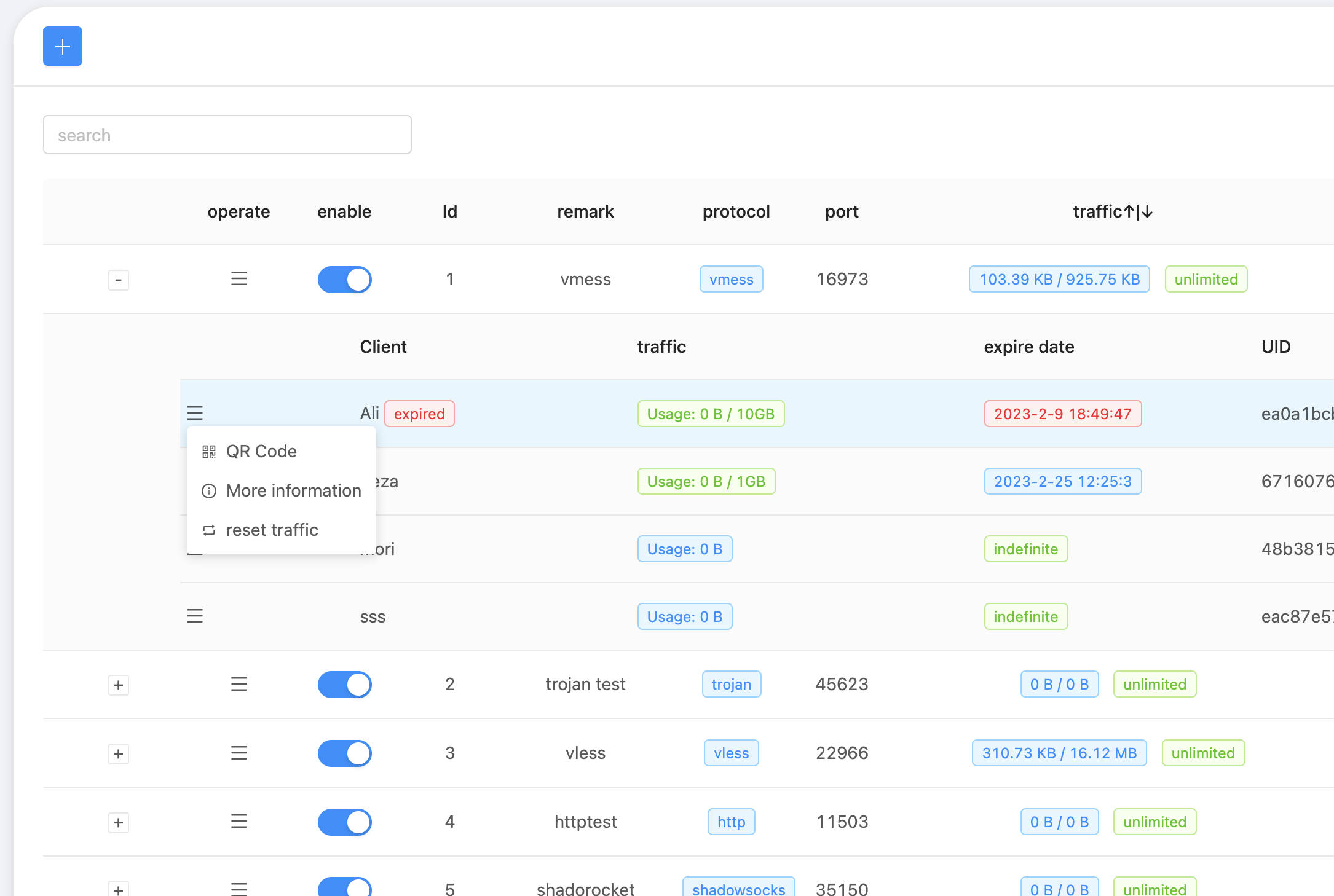Viewport: 1334px width, 896px height.
Task: Expand the trojan test row
Action: [119, 685]
